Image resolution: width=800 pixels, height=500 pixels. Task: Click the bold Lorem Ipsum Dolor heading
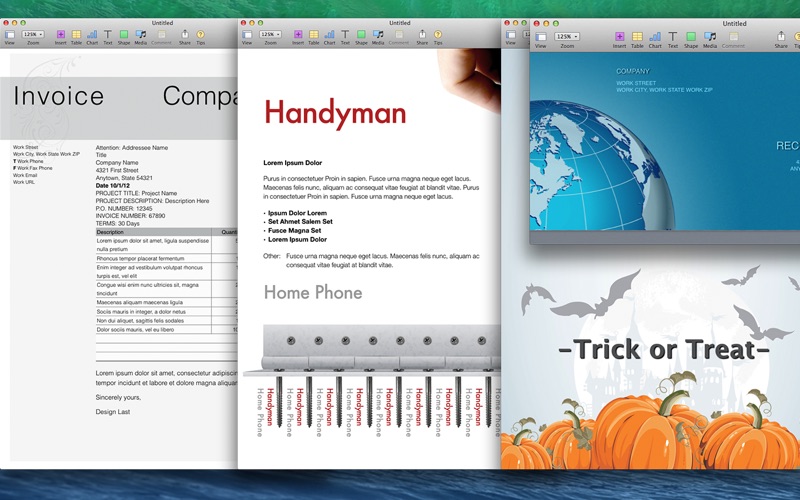(292, 163)
